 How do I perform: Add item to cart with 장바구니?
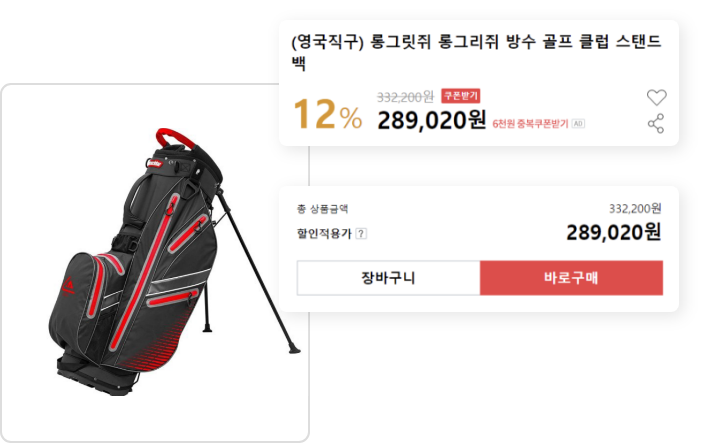(x=388, y=278)
